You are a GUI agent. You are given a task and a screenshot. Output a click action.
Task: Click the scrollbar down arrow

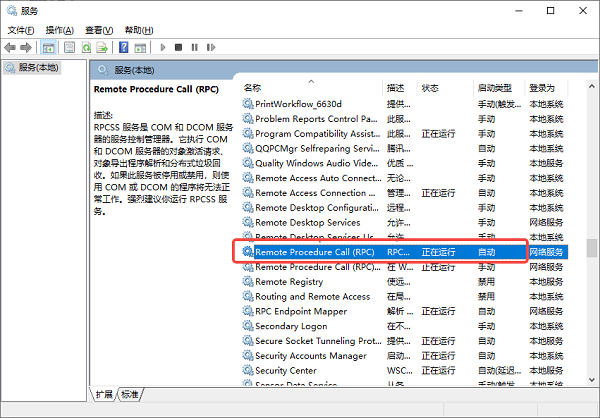(592, 379)
